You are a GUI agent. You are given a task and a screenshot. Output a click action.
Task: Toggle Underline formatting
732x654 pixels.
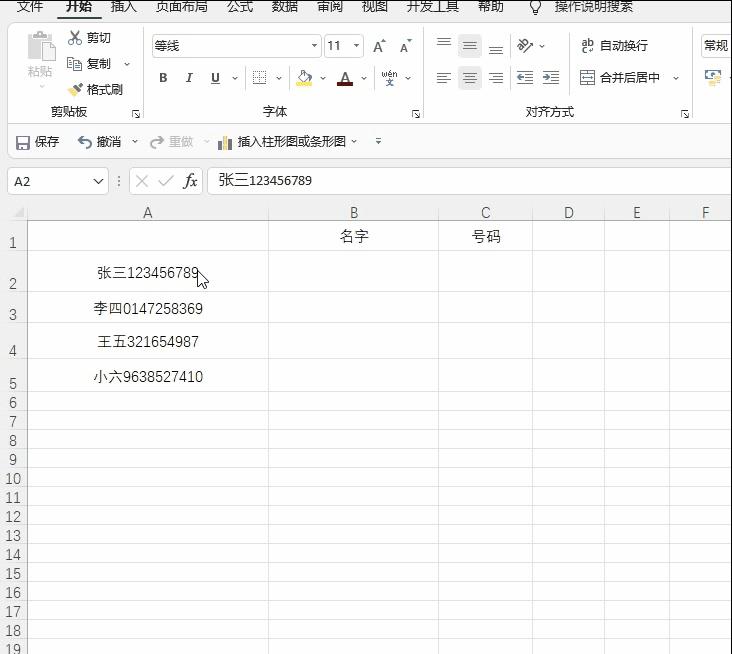point(215,77)
